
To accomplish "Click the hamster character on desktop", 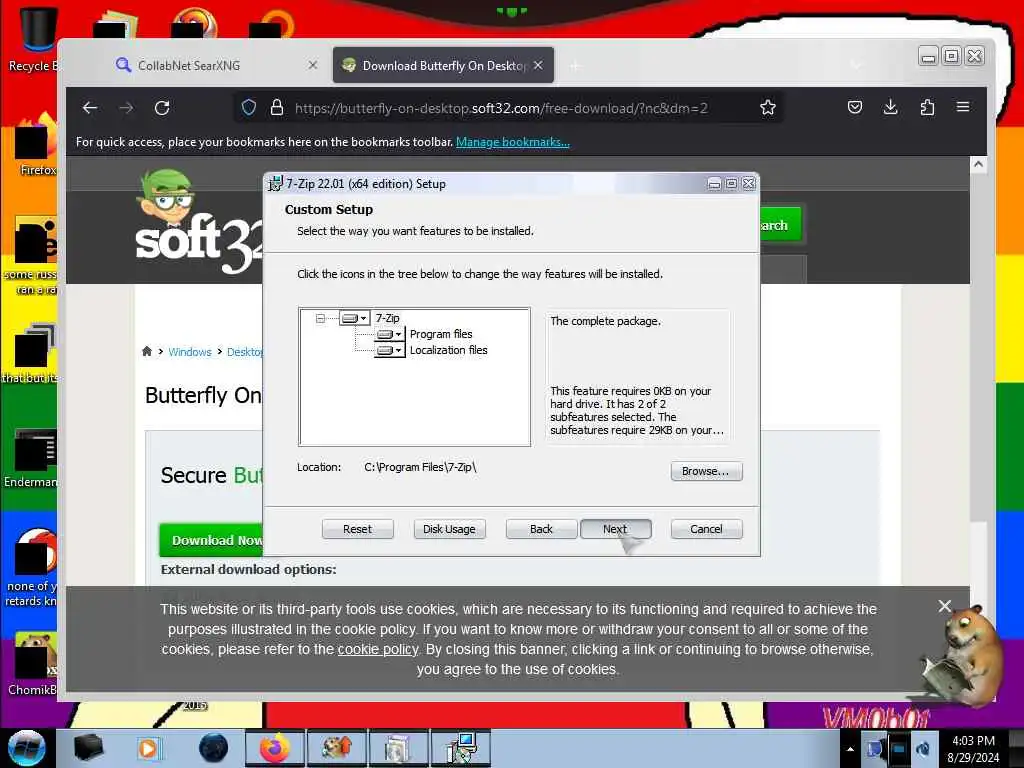I will (965, 656).
